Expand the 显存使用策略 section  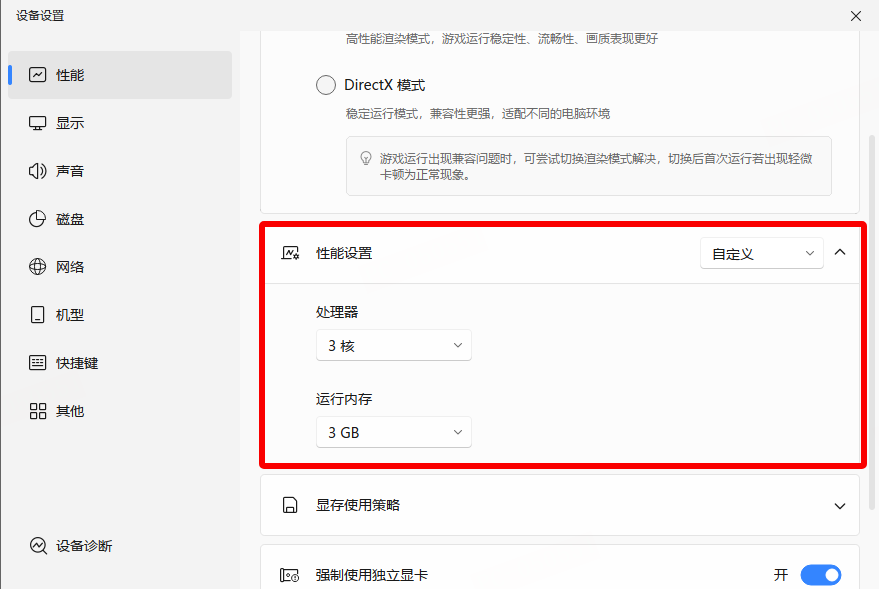[839, 506]
